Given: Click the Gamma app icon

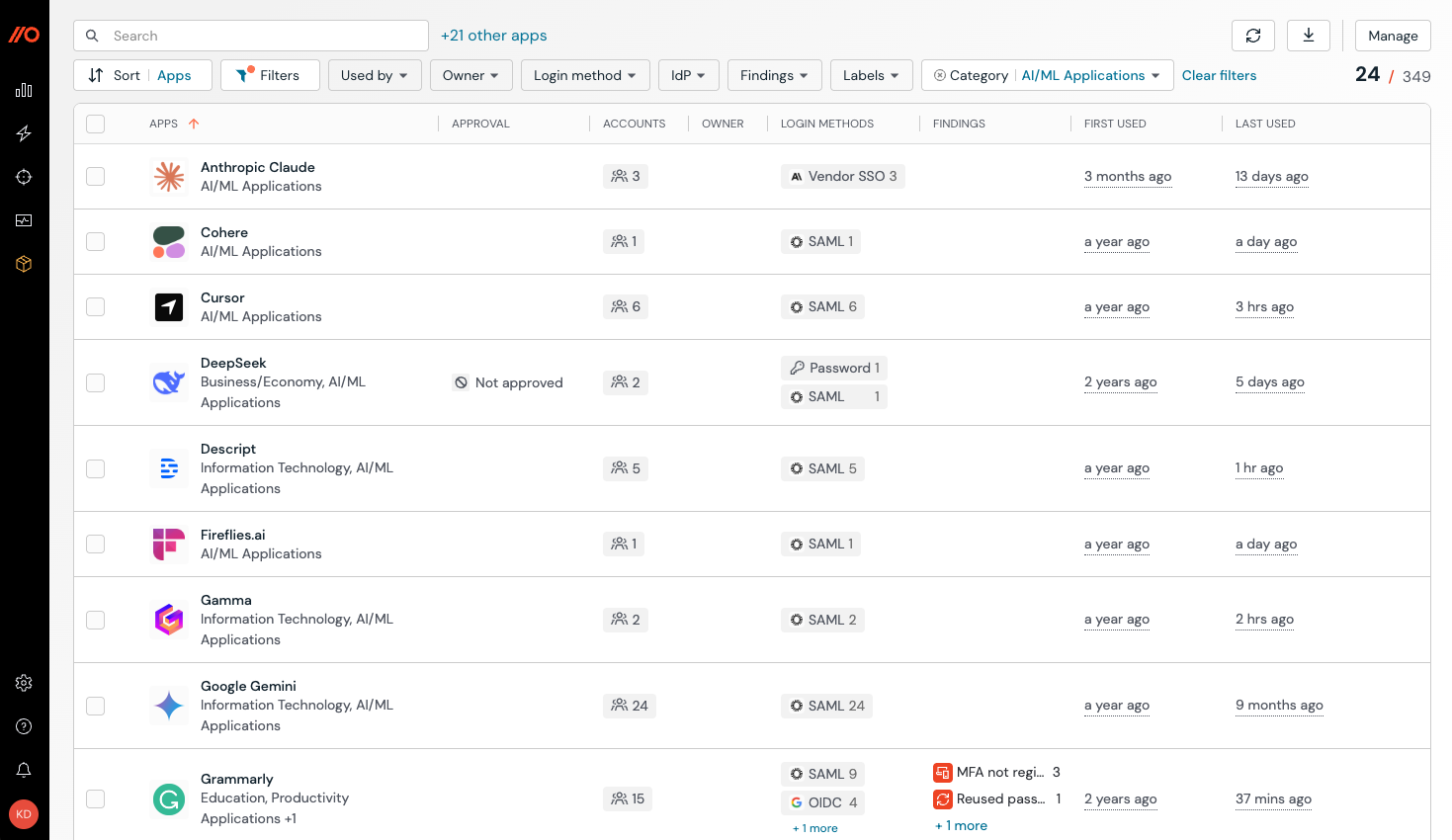Looking at the screenshot, I should coord(169,620).
